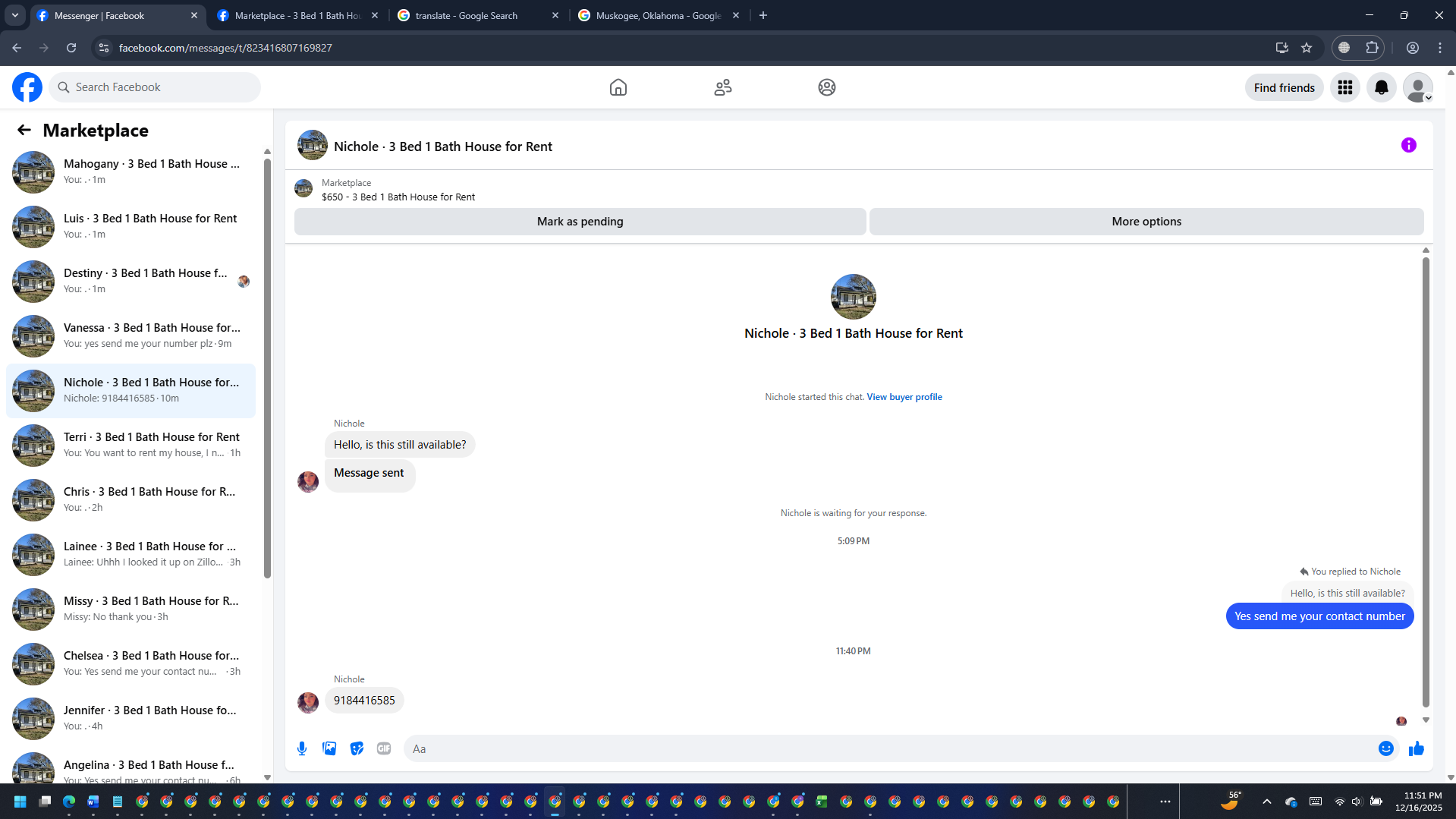This screenshot has width=1456, height=819.
Task: Click Mark as pending button
Action: [x=580, y=222]
